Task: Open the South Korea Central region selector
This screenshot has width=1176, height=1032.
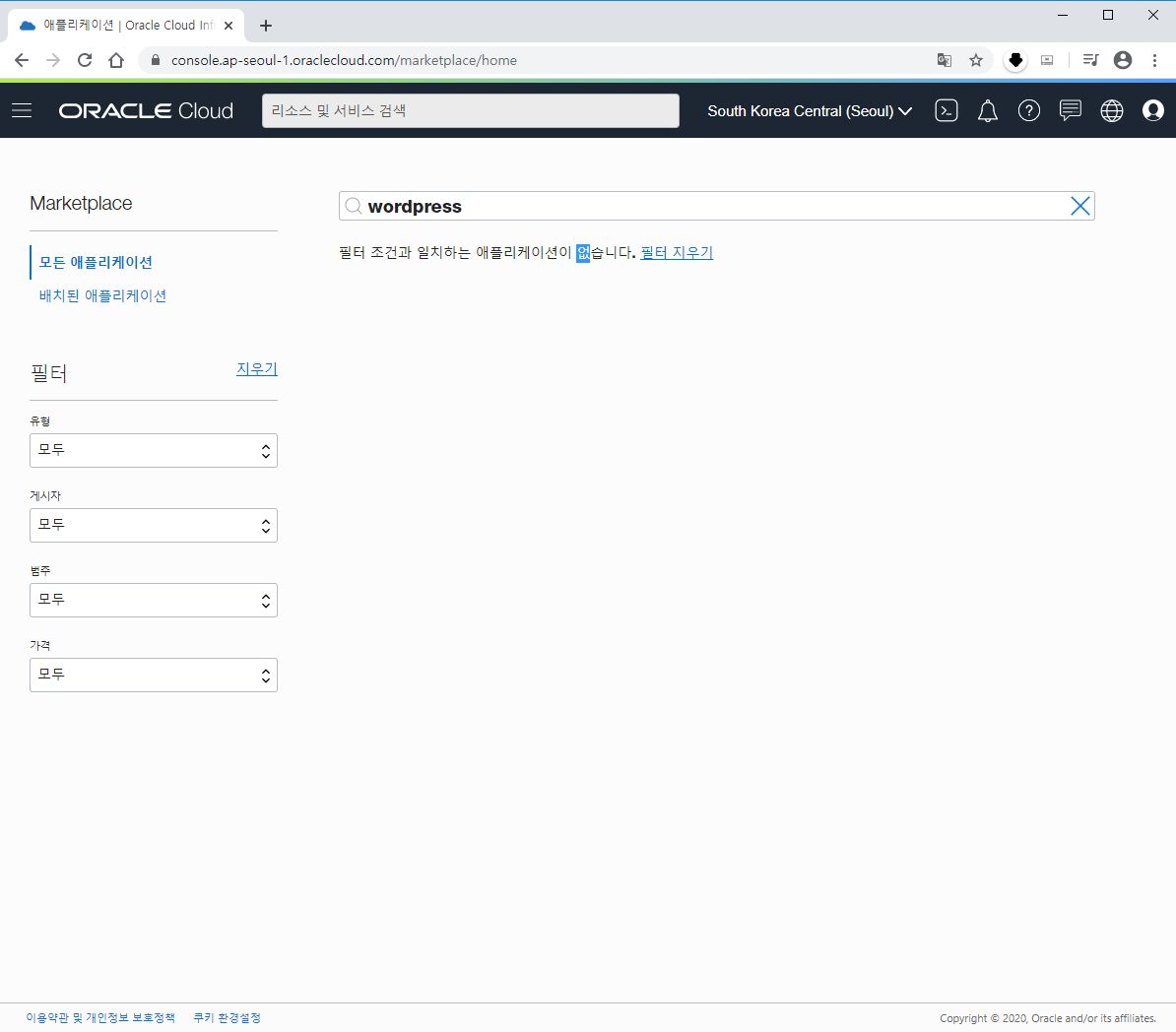Action: pyautogui.click(x=810, y=111)
